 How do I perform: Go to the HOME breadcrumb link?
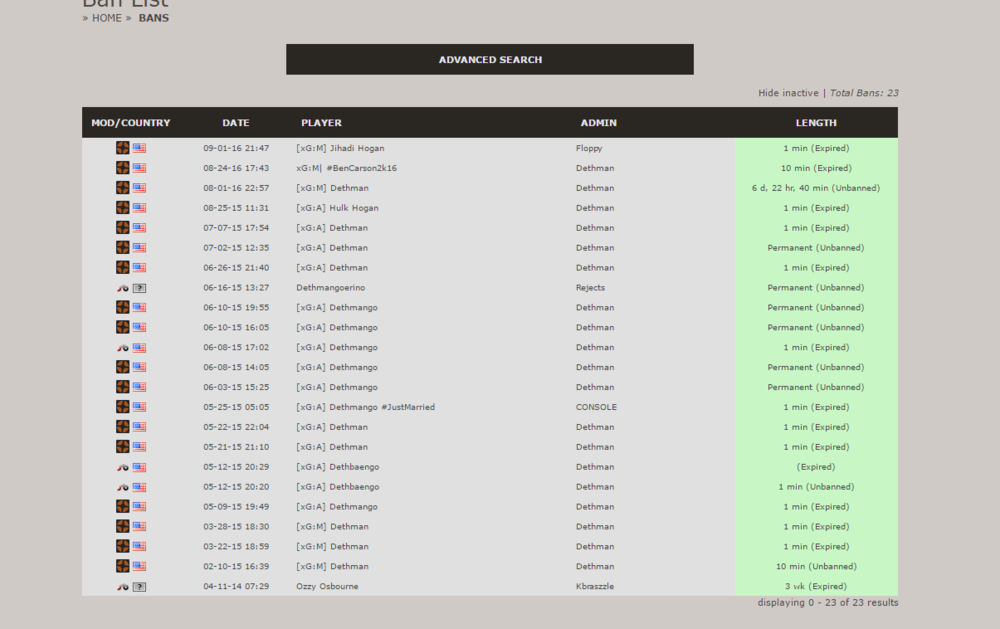coord(107,18)
